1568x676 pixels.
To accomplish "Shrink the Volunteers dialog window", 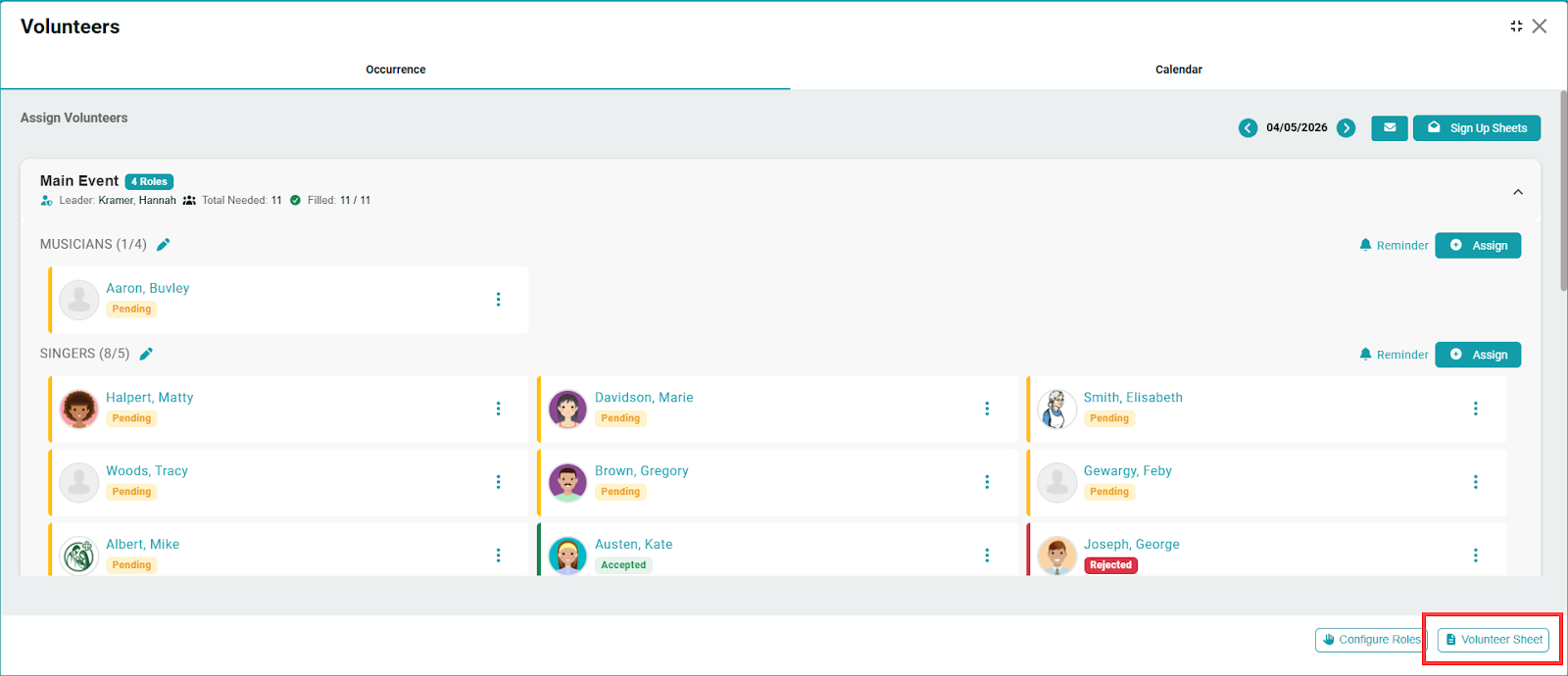I will coord(1516,26).
